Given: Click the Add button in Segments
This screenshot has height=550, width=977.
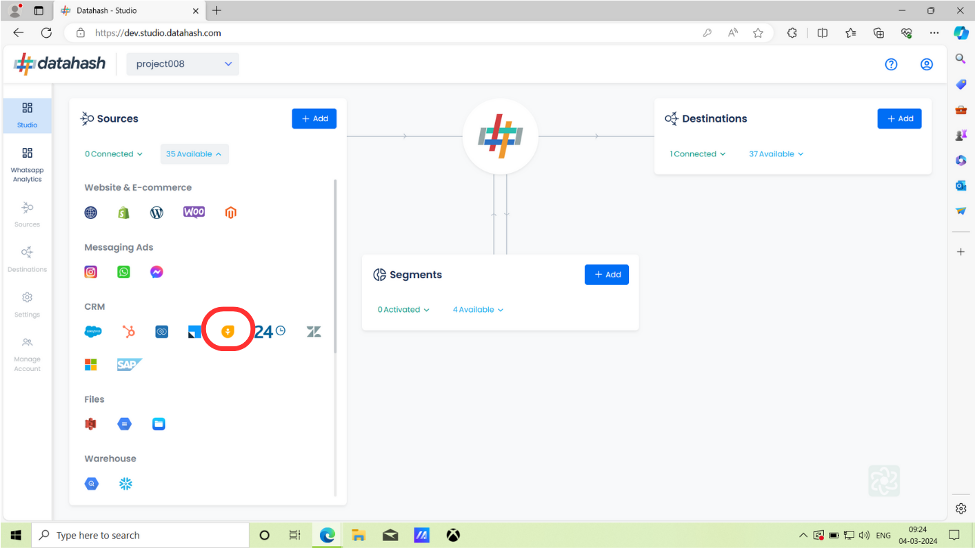Looking at the screenshot, I should pyautogui.click(x=607, y=275).
